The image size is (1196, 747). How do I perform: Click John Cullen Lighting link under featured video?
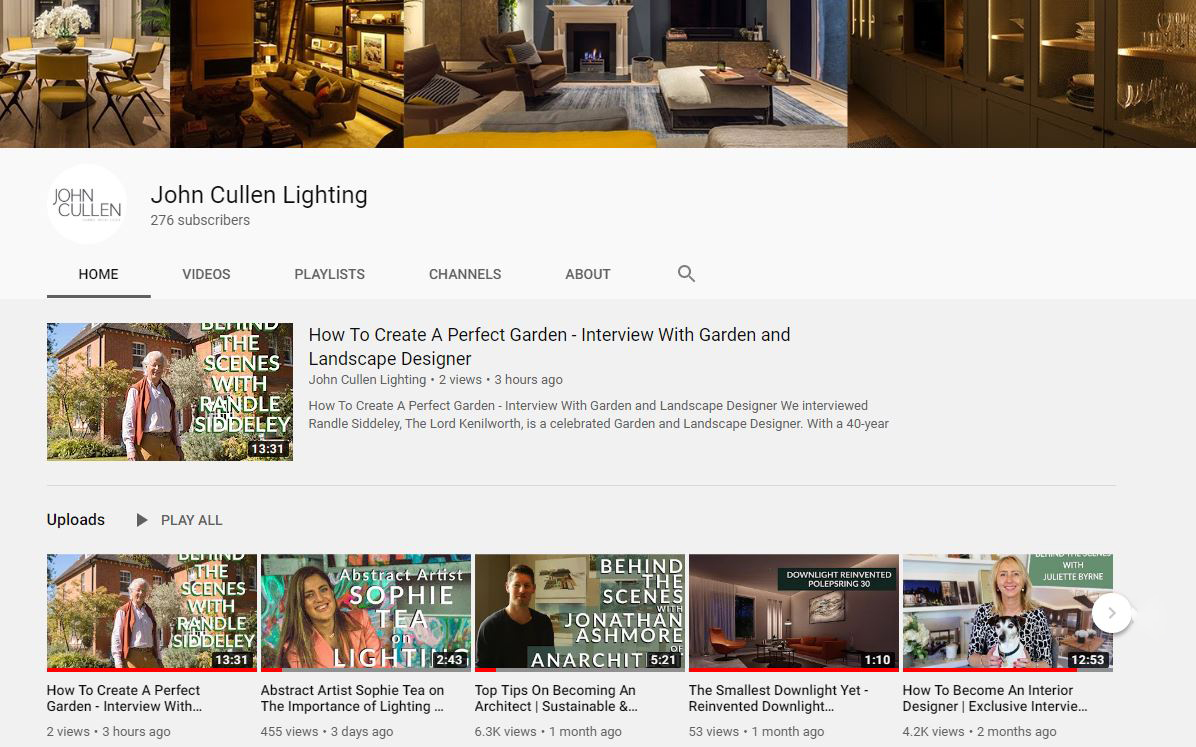coord(367,380)
